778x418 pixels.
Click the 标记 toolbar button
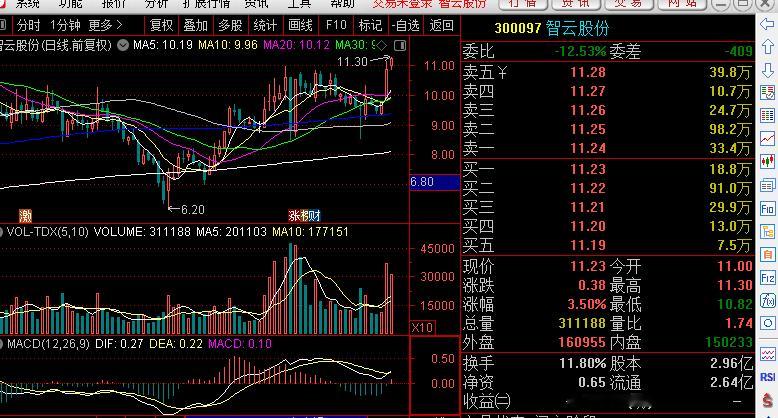[x=370, y=25]
